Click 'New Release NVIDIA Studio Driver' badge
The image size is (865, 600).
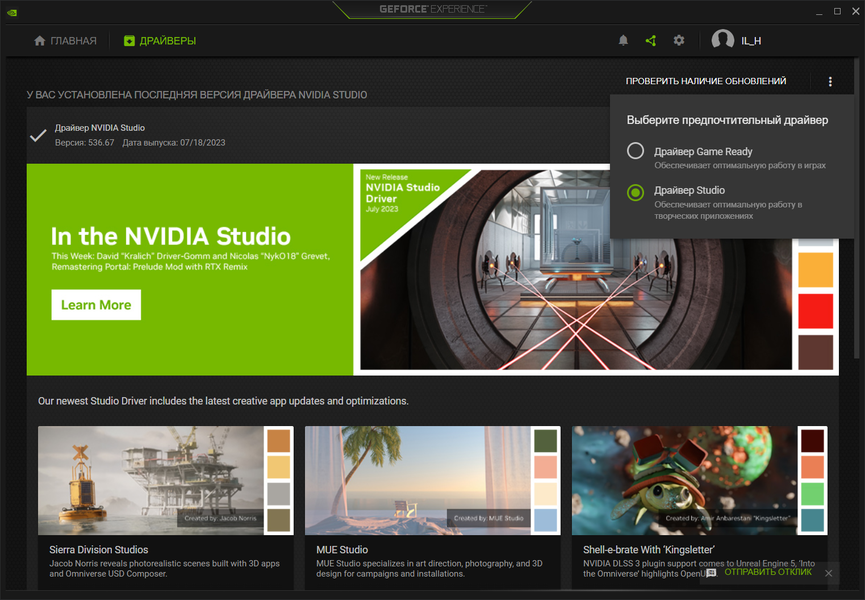(402, 193)
